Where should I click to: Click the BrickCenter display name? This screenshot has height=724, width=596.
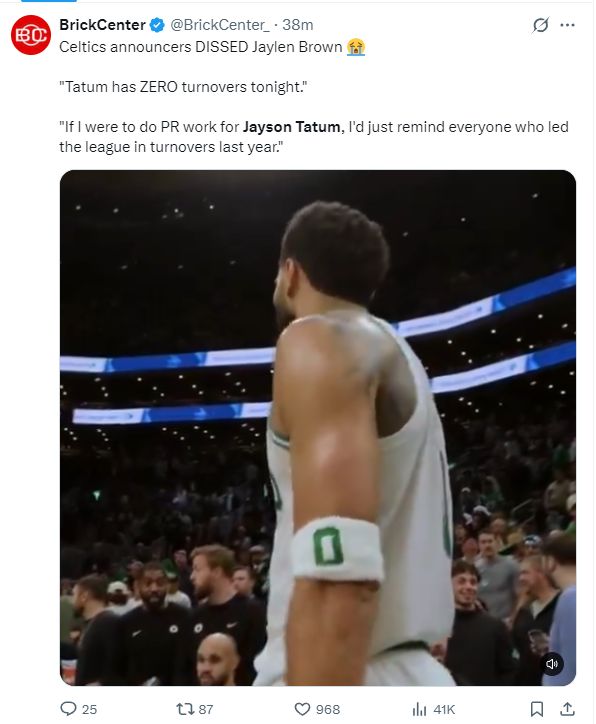(102, 24)
